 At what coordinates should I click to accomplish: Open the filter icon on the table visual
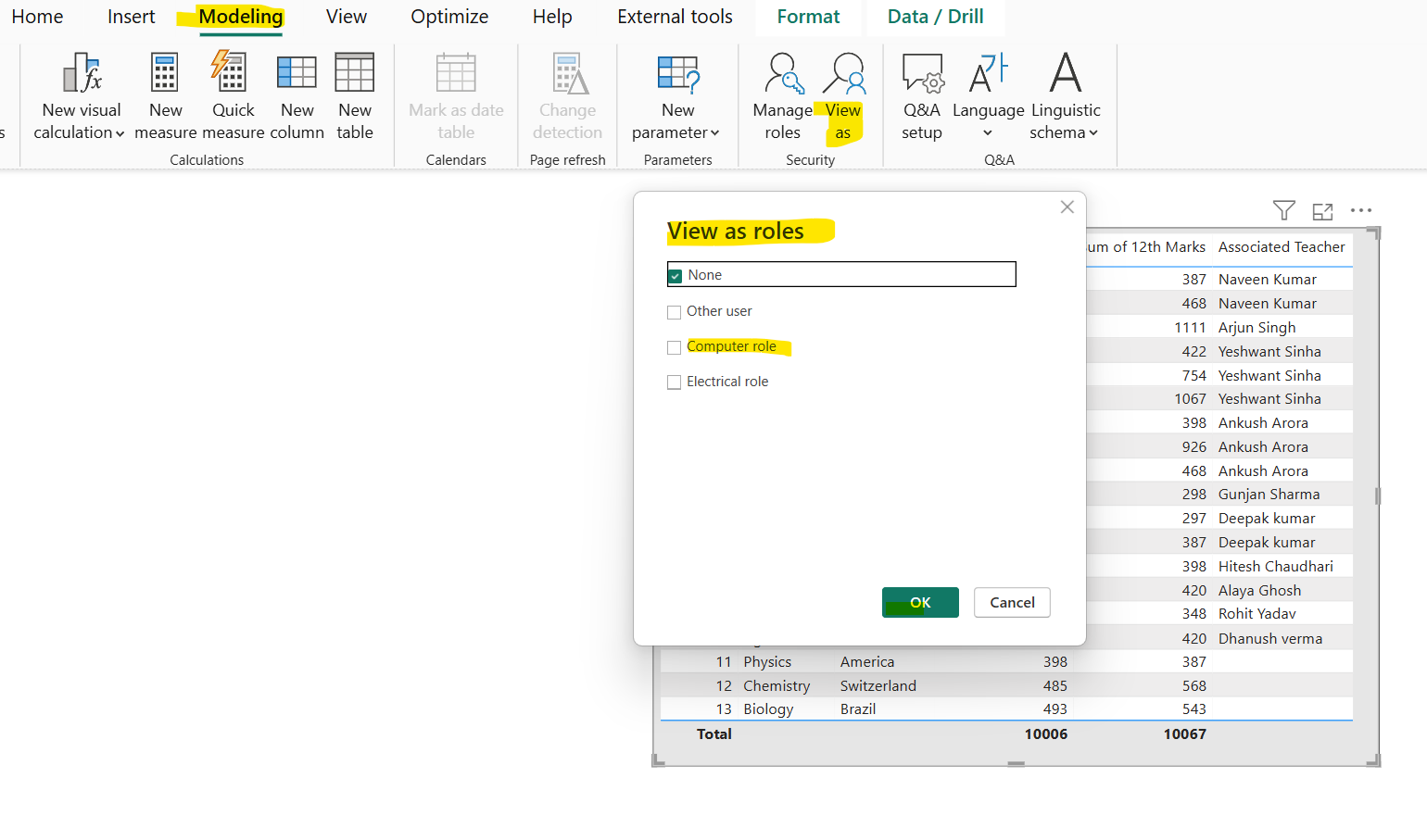[x=1283, y=211]
